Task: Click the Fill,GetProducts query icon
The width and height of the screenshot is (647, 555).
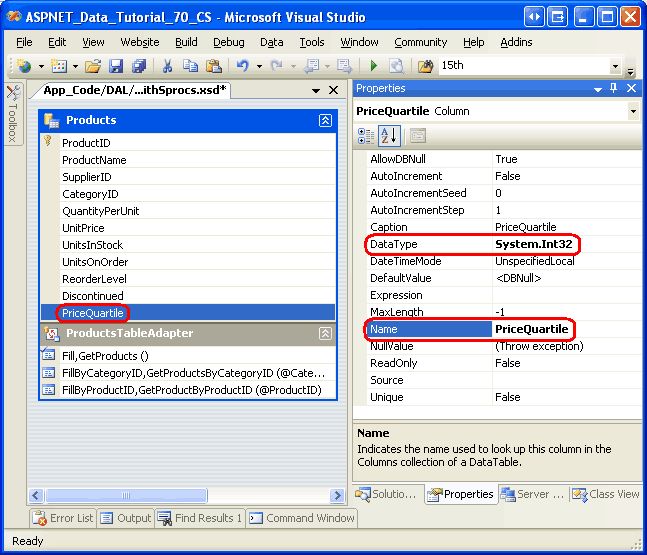Action: pos(48,355)
